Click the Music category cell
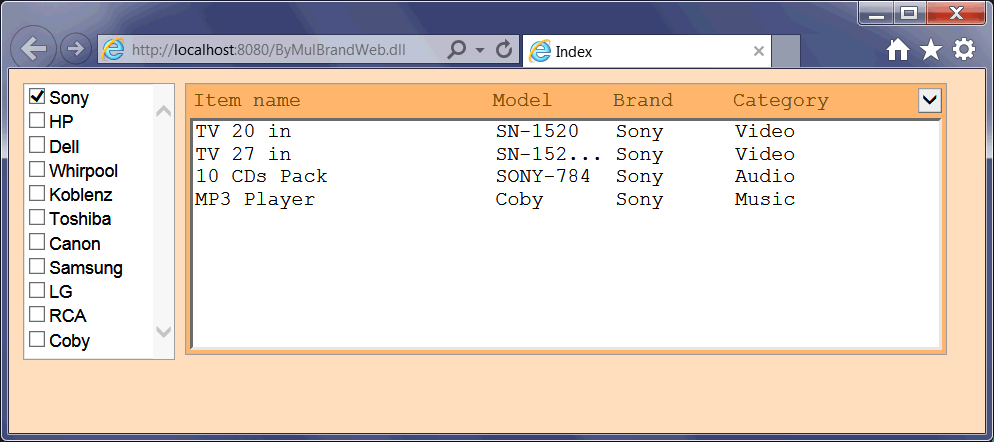This screenshot has width=994, height=442. (765, 199)
